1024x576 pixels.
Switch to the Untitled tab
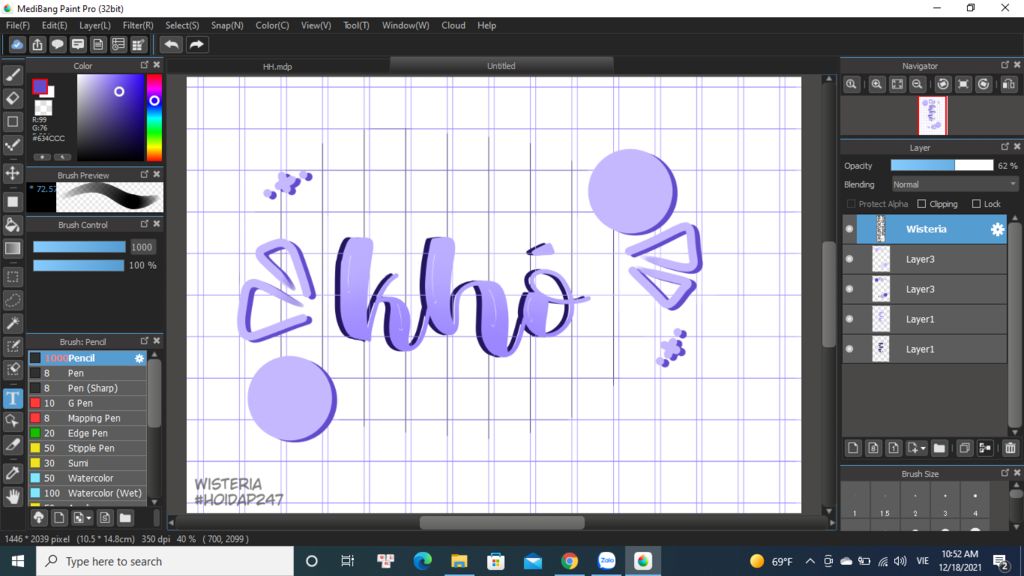coord(501,65)
